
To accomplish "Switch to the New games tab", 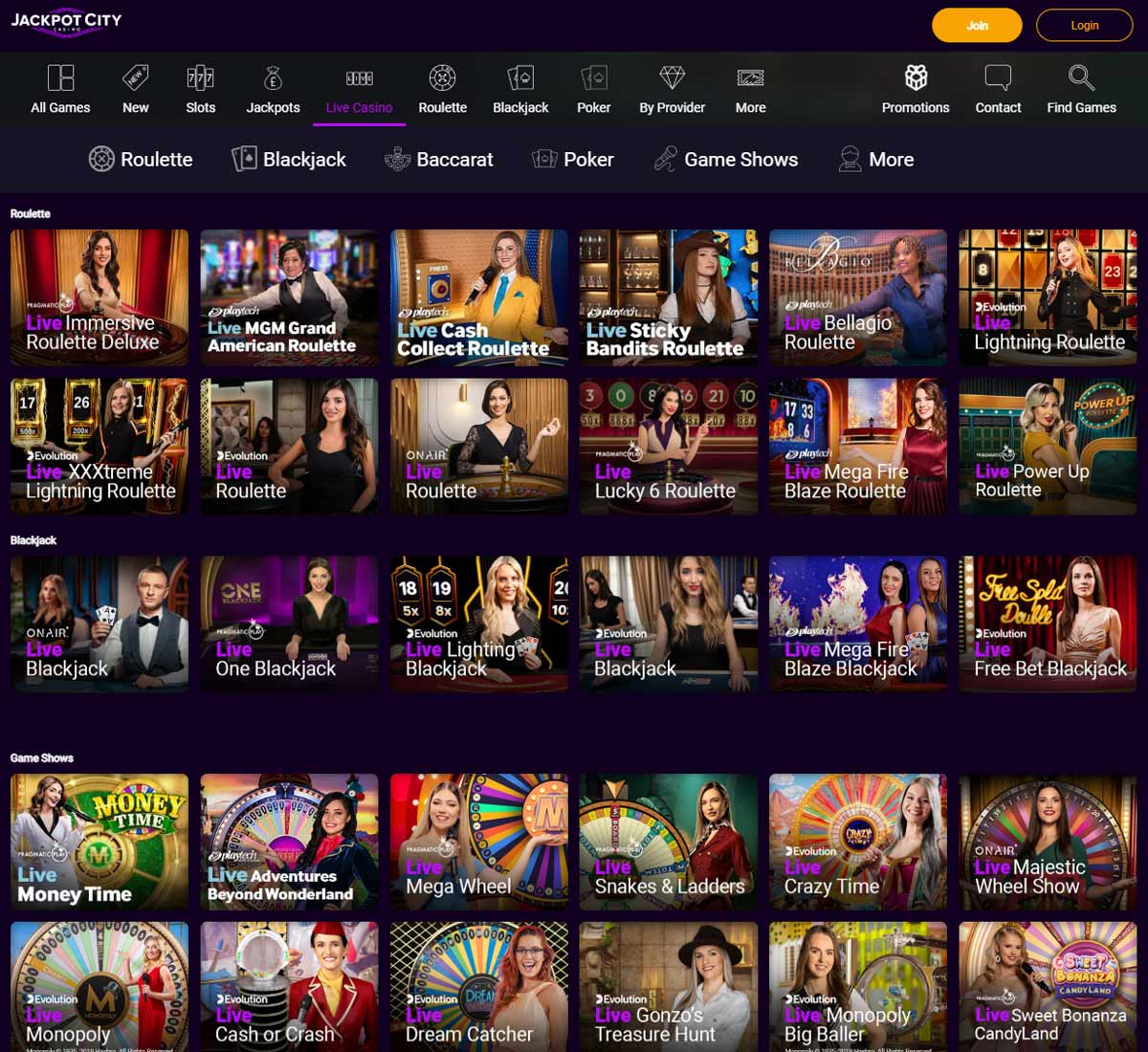I will (x=135, y=88).
